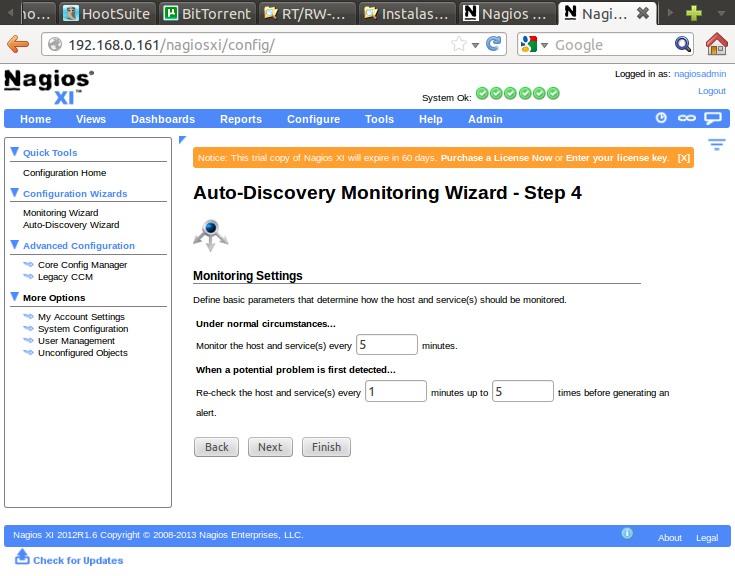Image resolution: width=735 pixels, height=576 pixels.
Task: Click the permalink chain icon in navbar
Action: pyautogui.click(x=686, y=118)
